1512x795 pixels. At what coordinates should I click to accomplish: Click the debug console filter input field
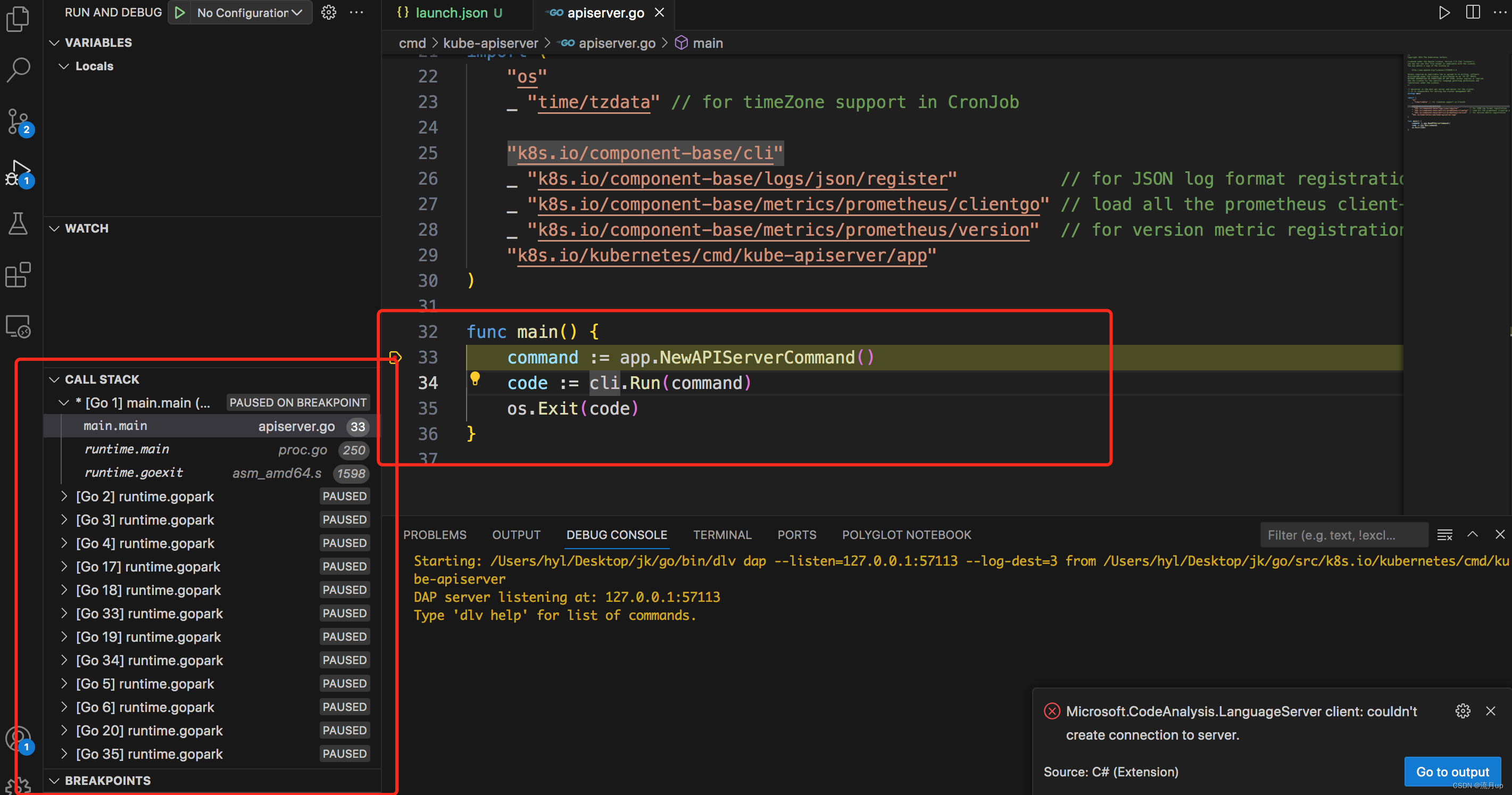1343,535
